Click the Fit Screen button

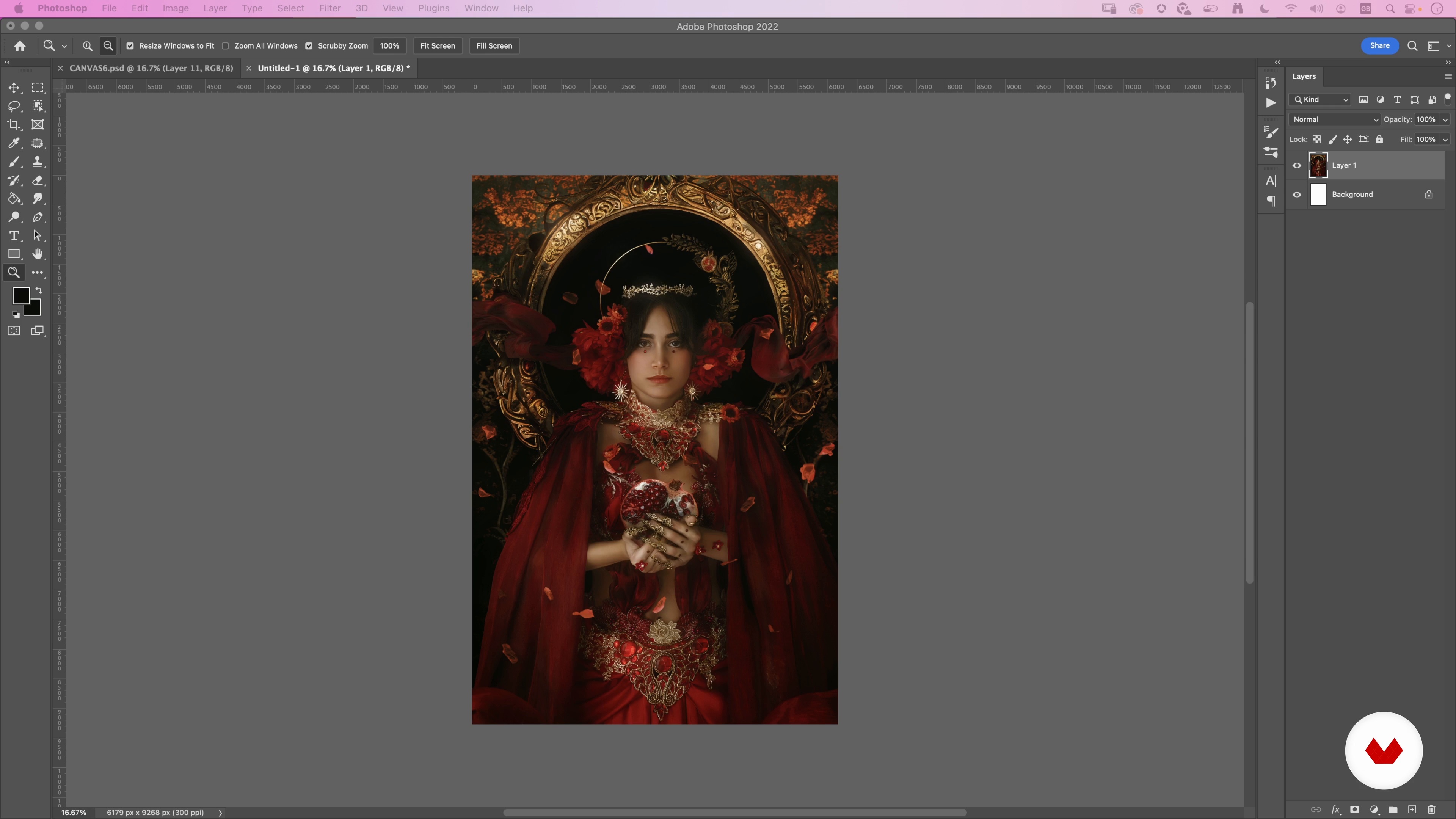(438, 46)
